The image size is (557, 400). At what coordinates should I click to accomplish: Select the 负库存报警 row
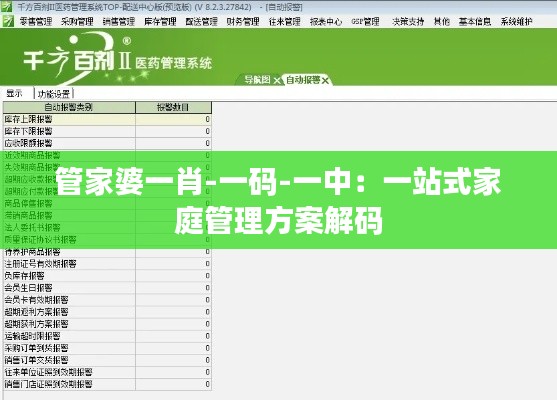click(x=107, y=276)
